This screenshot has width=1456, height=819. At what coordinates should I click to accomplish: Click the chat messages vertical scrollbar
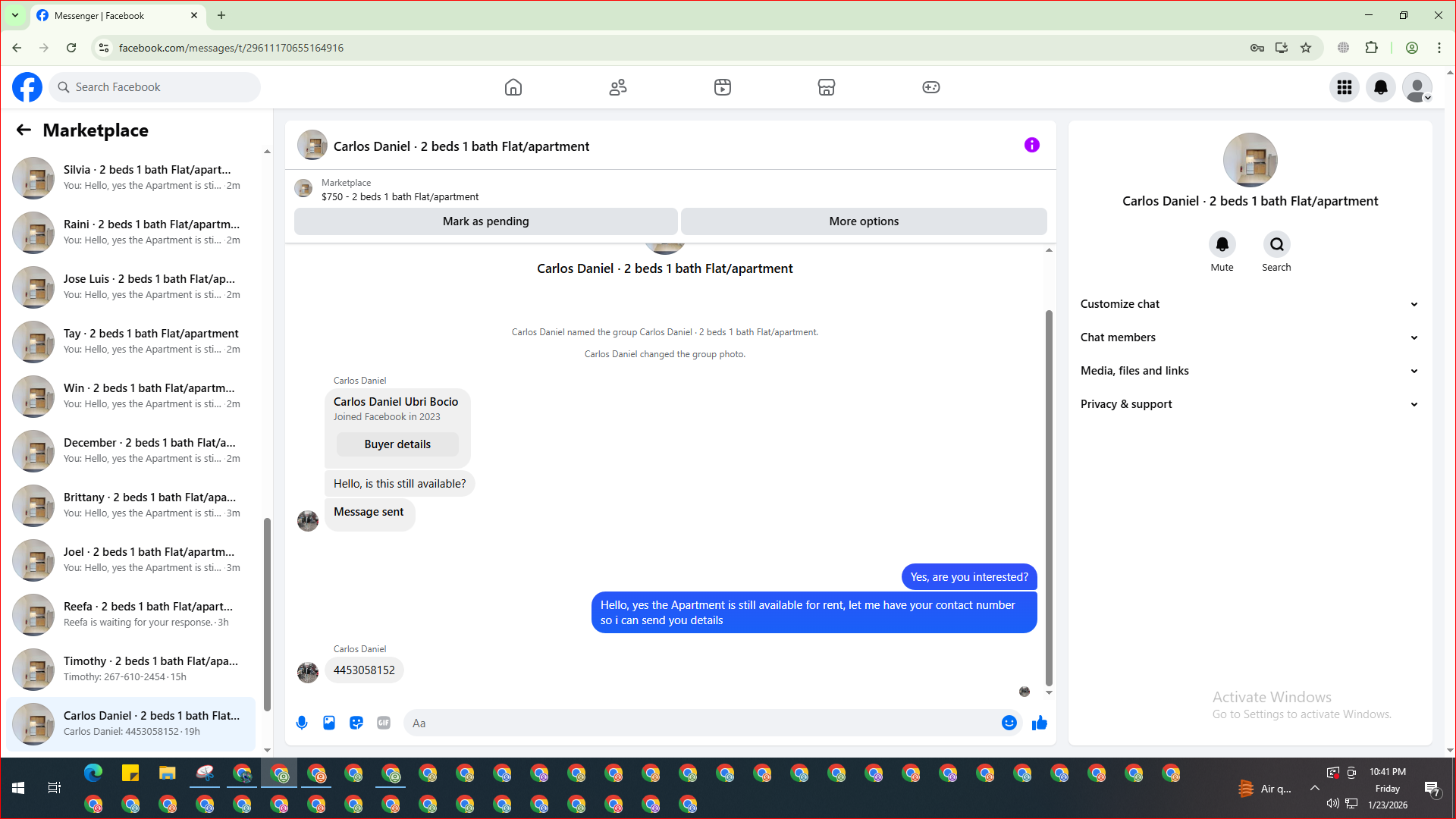coord(1049,497)
